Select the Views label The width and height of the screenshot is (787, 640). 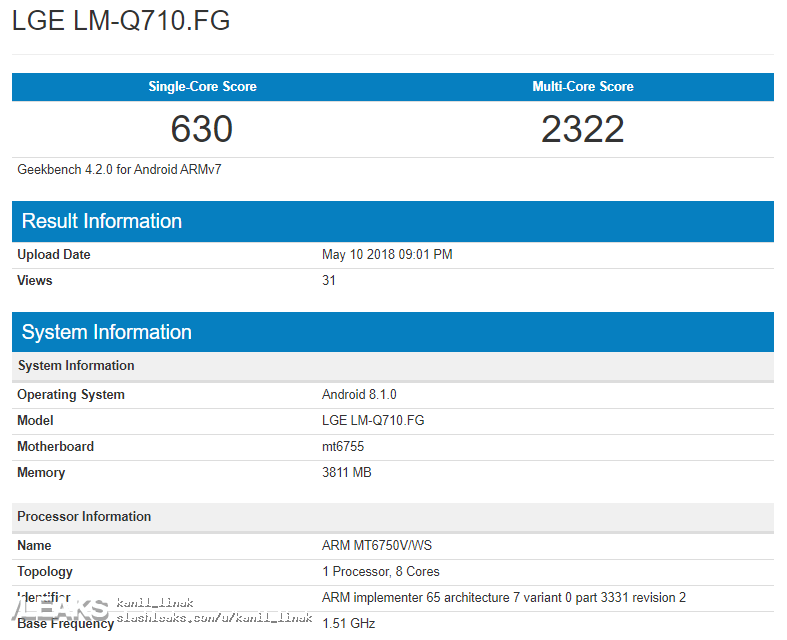[x=35, y=281]
